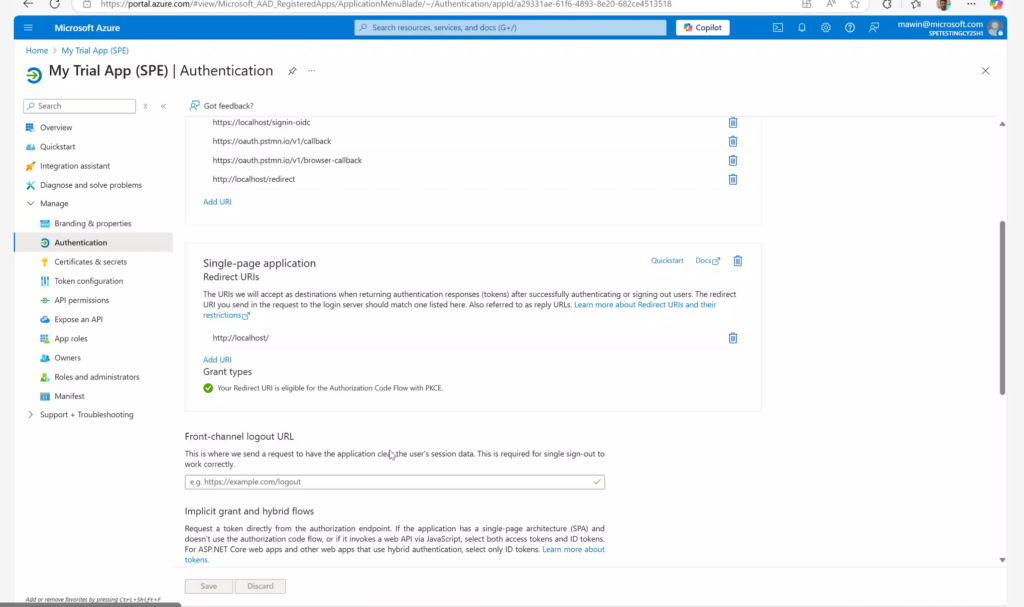Open the Single-page application Quickstart link
1024x607 pixels.
667,260
